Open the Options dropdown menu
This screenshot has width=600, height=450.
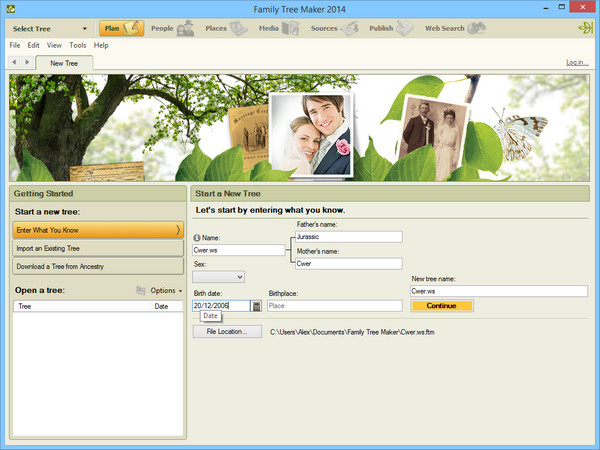click(x=166, y=290)
